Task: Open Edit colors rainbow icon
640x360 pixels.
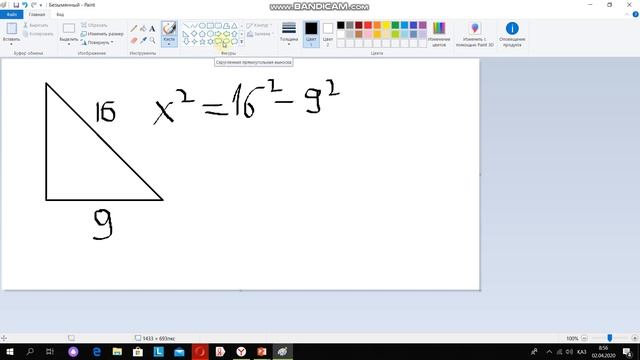Action: pyautogui.click(x=439, y=28)
